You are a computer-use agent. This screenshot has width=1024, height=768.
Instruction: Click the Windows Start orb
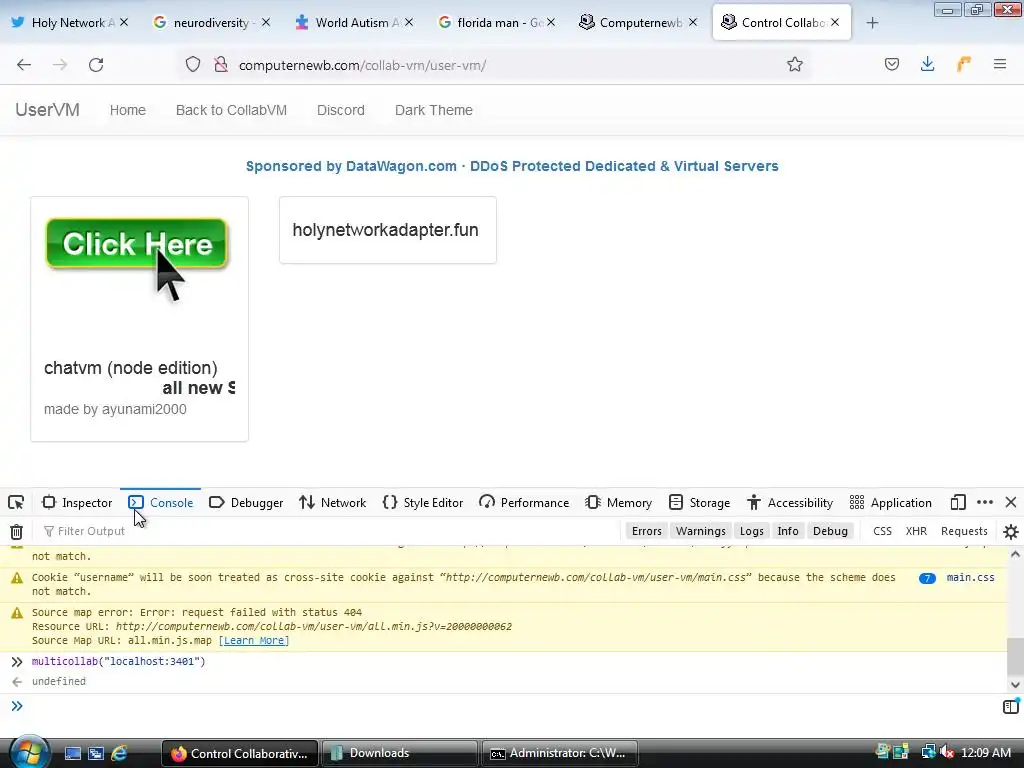pyautogui.click(x=29, y=752)
